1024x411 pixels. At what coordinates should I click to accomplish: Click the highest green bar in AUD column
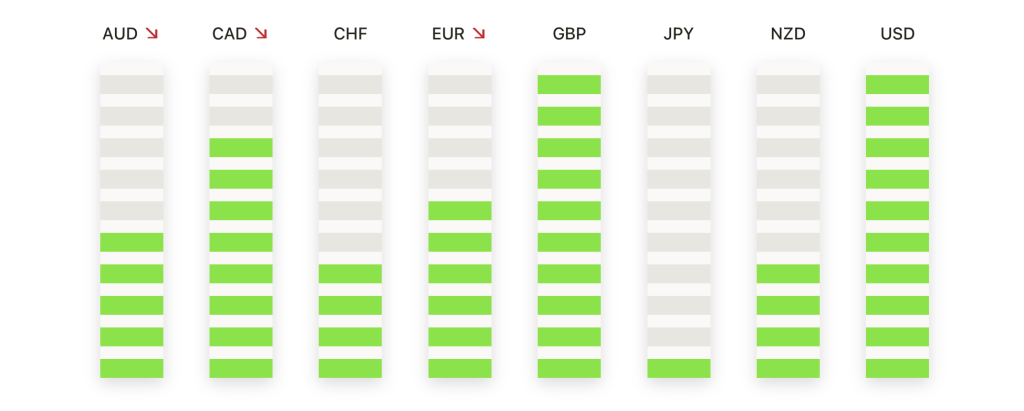[131, 242]
